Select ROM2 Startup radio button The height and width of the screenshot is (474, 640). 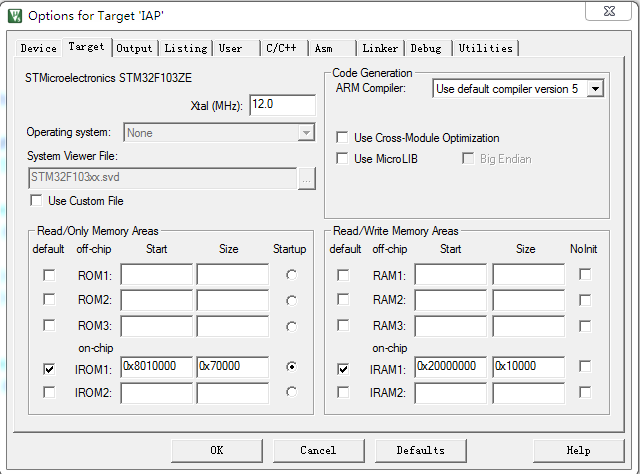tap(291, 301)
